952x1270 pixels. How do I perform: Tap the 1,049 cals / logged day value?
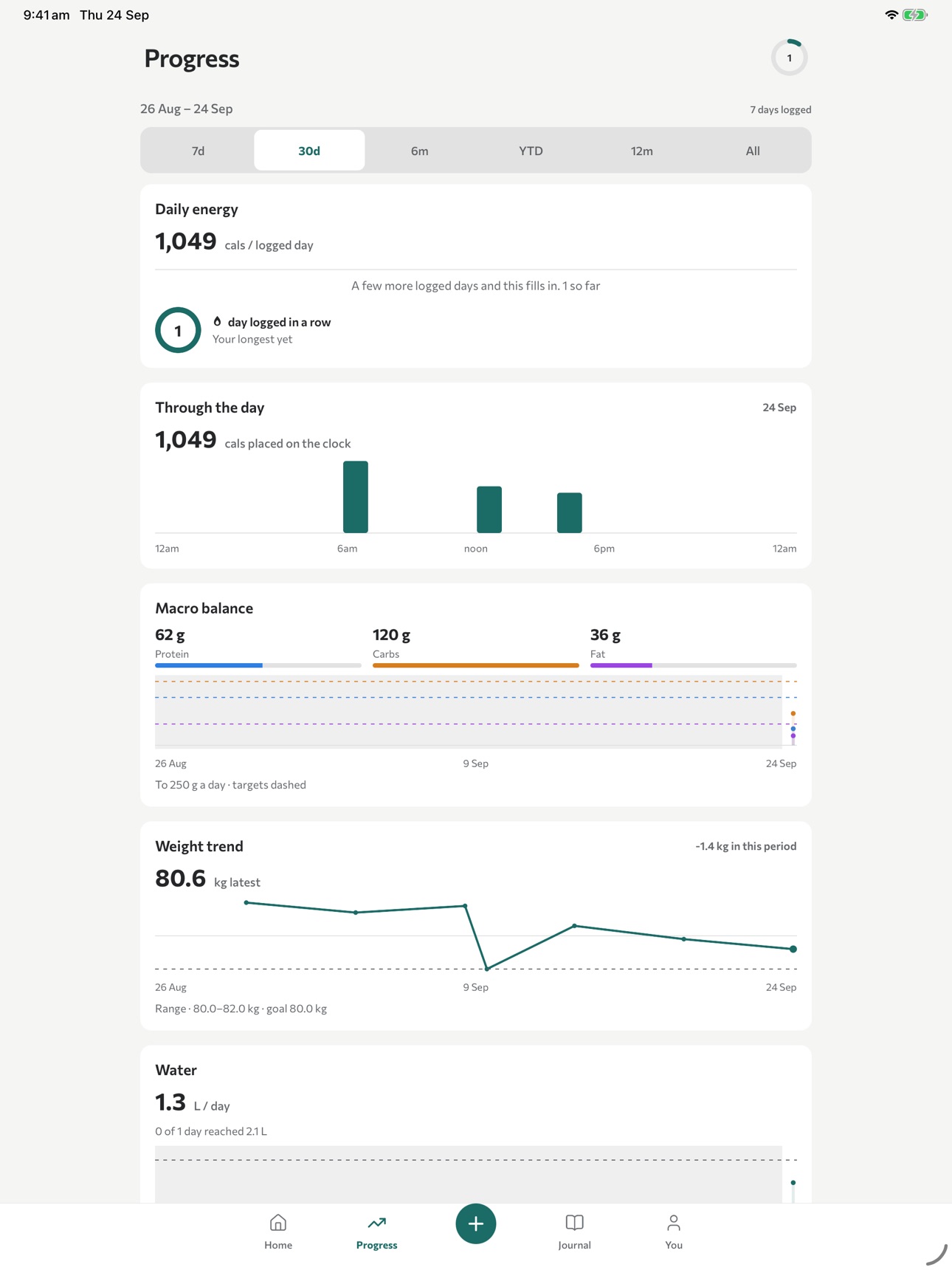(234, 241)
